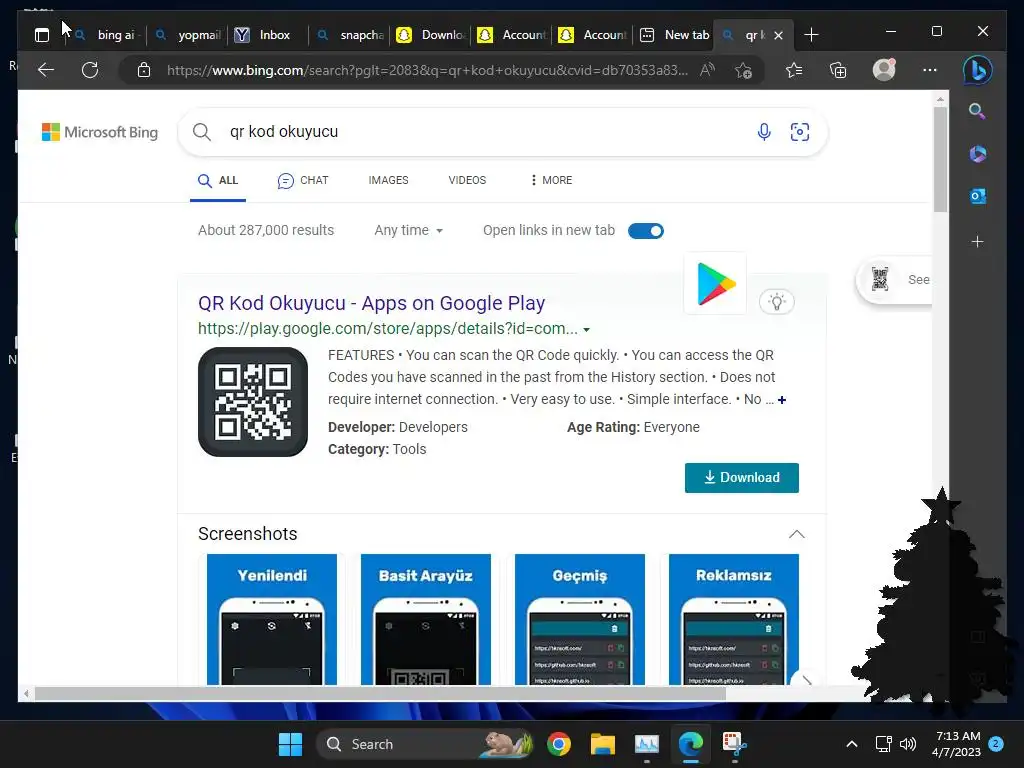Click the search magnifier in Bing box
Viewport: 1024px width, 768px height.
pos(202,132)
